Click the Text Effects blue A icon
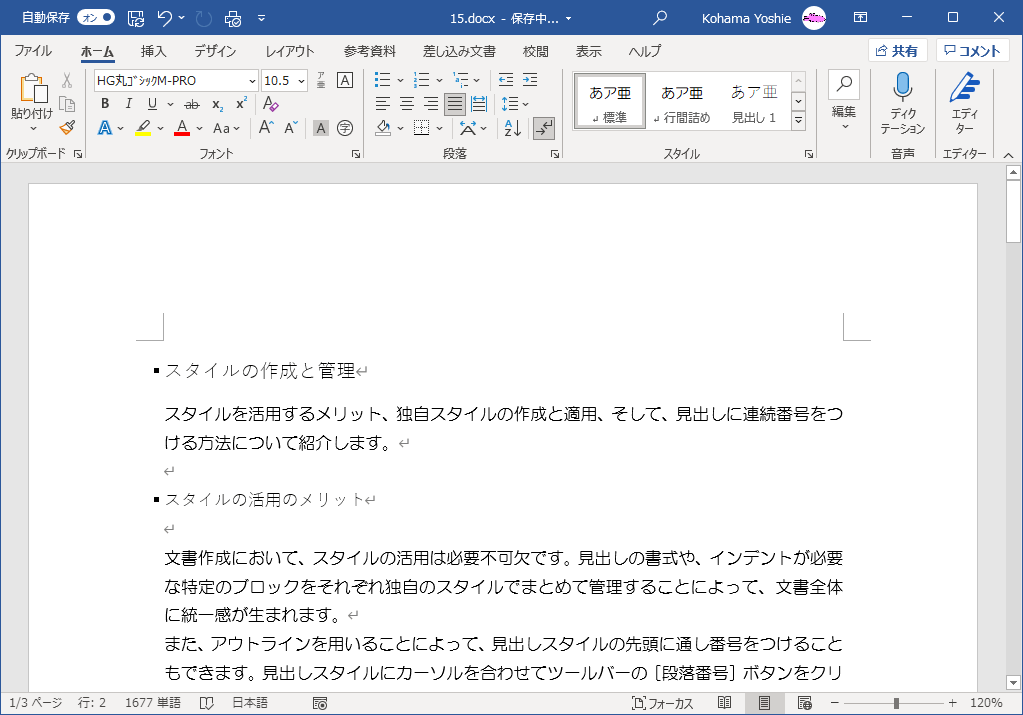 tap(104, 128)
